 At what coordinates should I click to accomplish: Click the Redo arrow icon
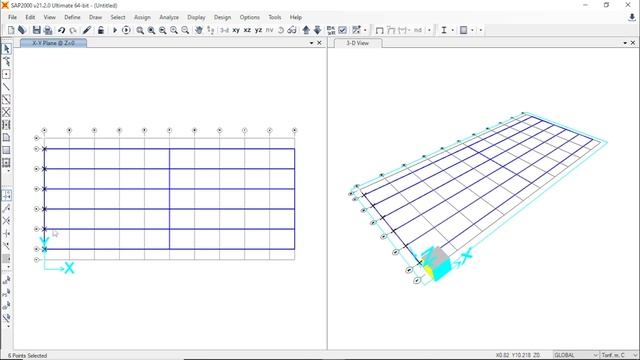pyautogui.click(x=73, y=30)
